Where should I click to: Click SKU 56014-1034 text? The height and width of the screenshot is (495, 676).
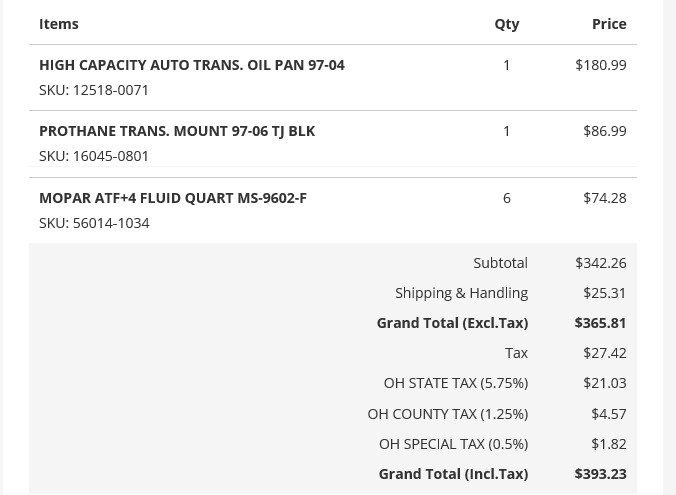(x=94, y=223)
